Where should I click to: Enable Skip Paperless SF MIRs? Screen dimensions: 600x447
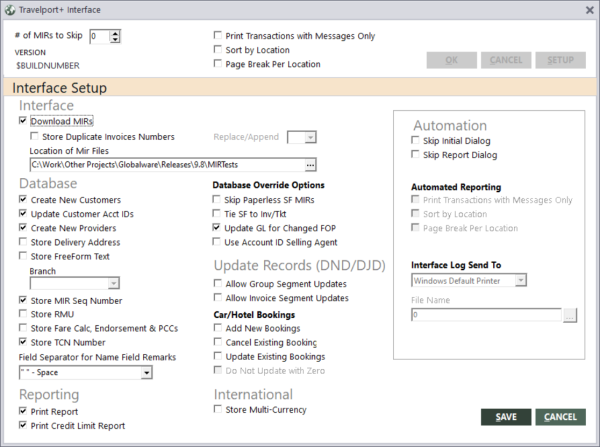pos(217,199)
